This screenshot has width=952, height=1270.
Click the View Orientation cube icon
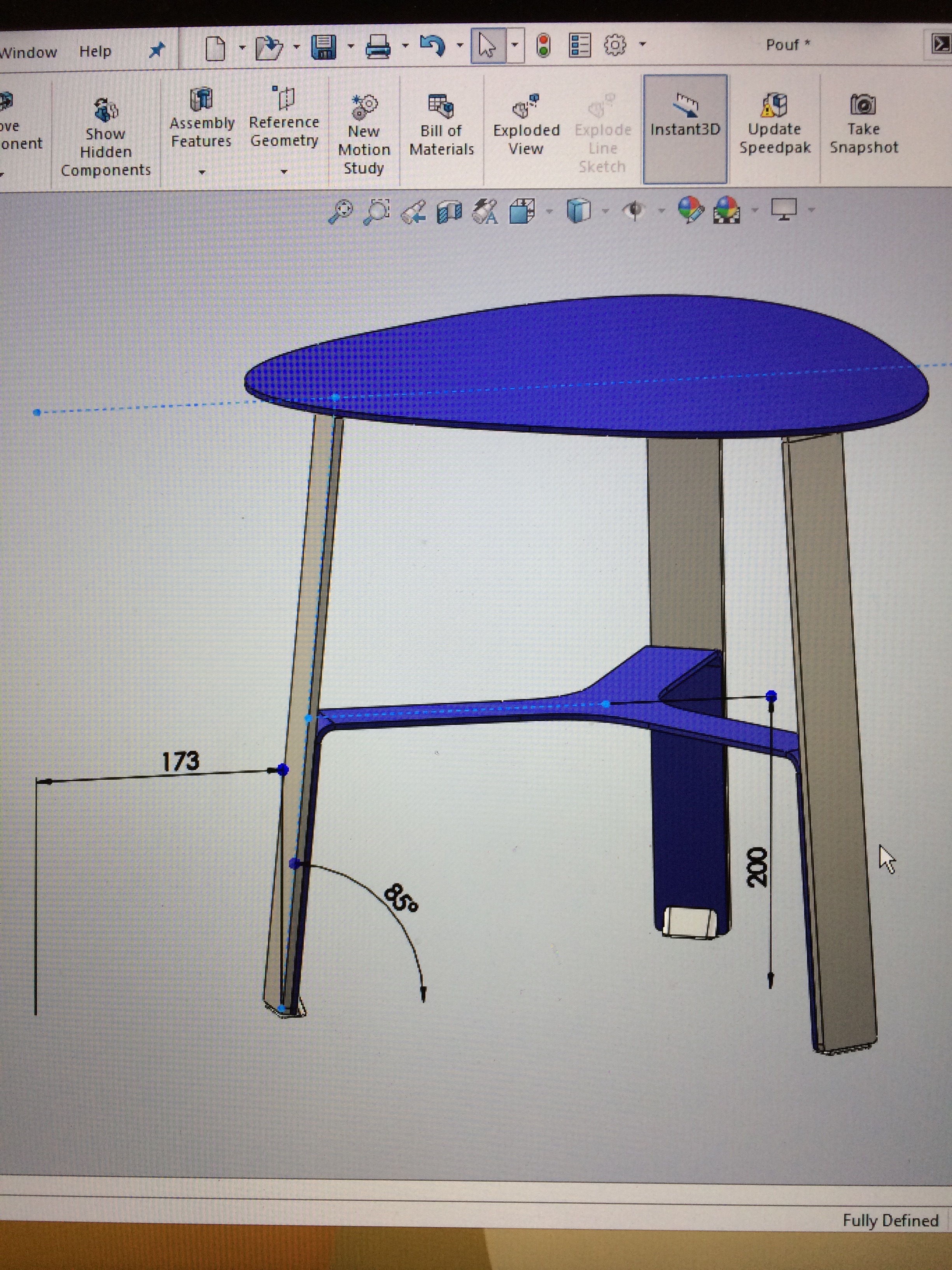coord(522,211)
